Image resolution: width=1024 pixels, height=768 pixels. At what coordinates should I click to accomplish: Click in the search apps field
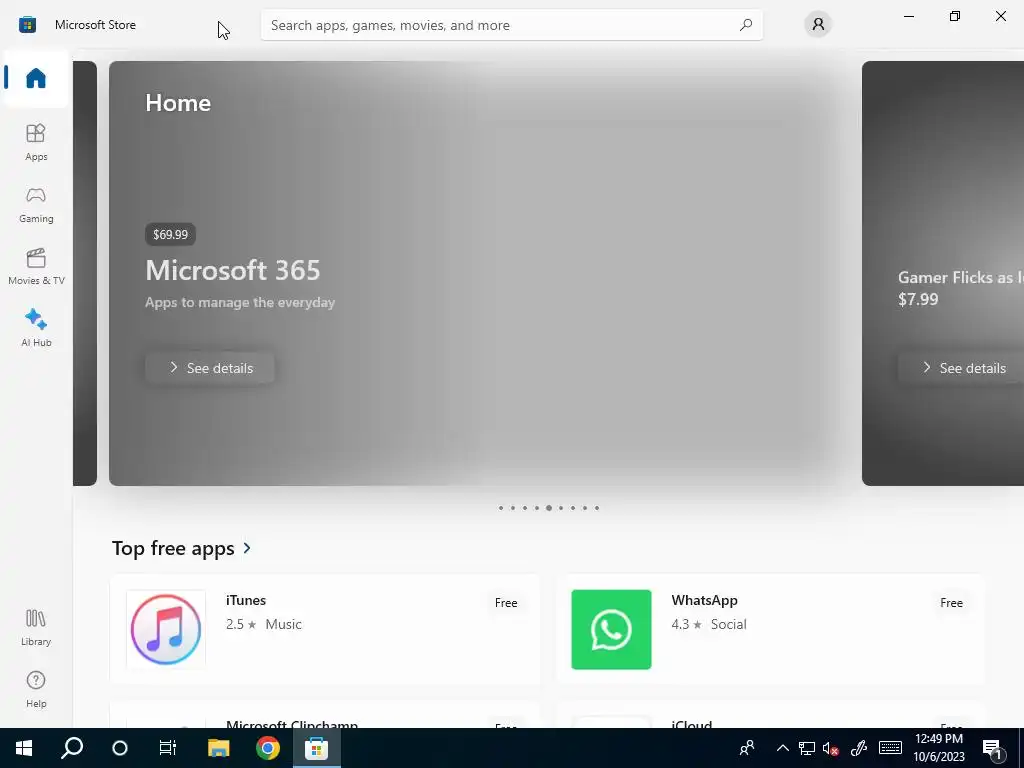click(511, 25)
